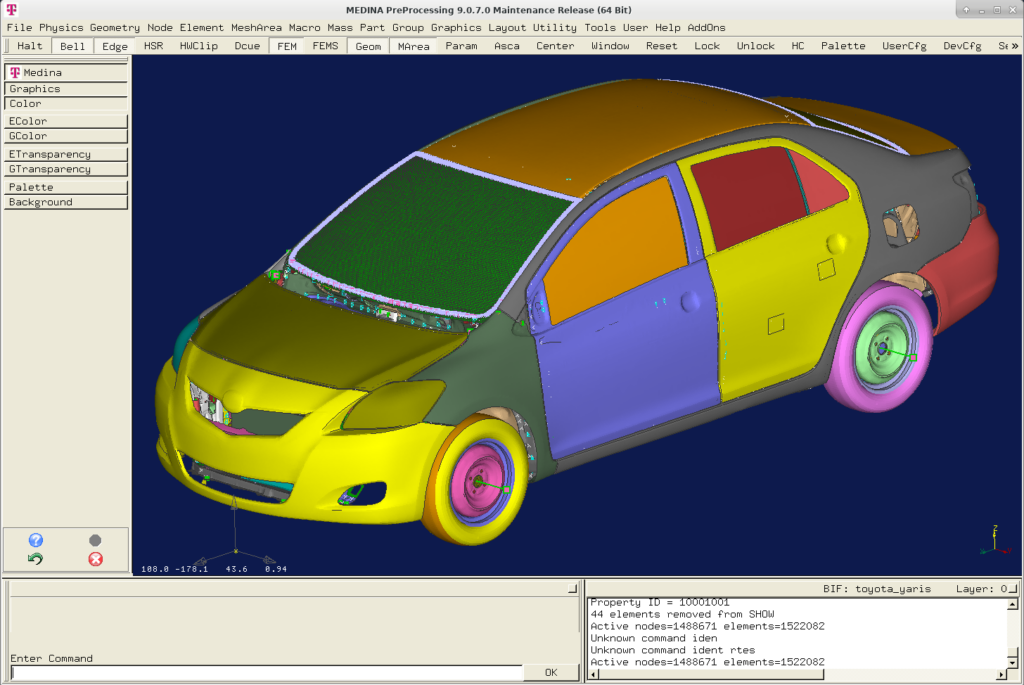Click Palette in the top toolbar
This screenshot has height=685, width=1024.
pos(843,46)
